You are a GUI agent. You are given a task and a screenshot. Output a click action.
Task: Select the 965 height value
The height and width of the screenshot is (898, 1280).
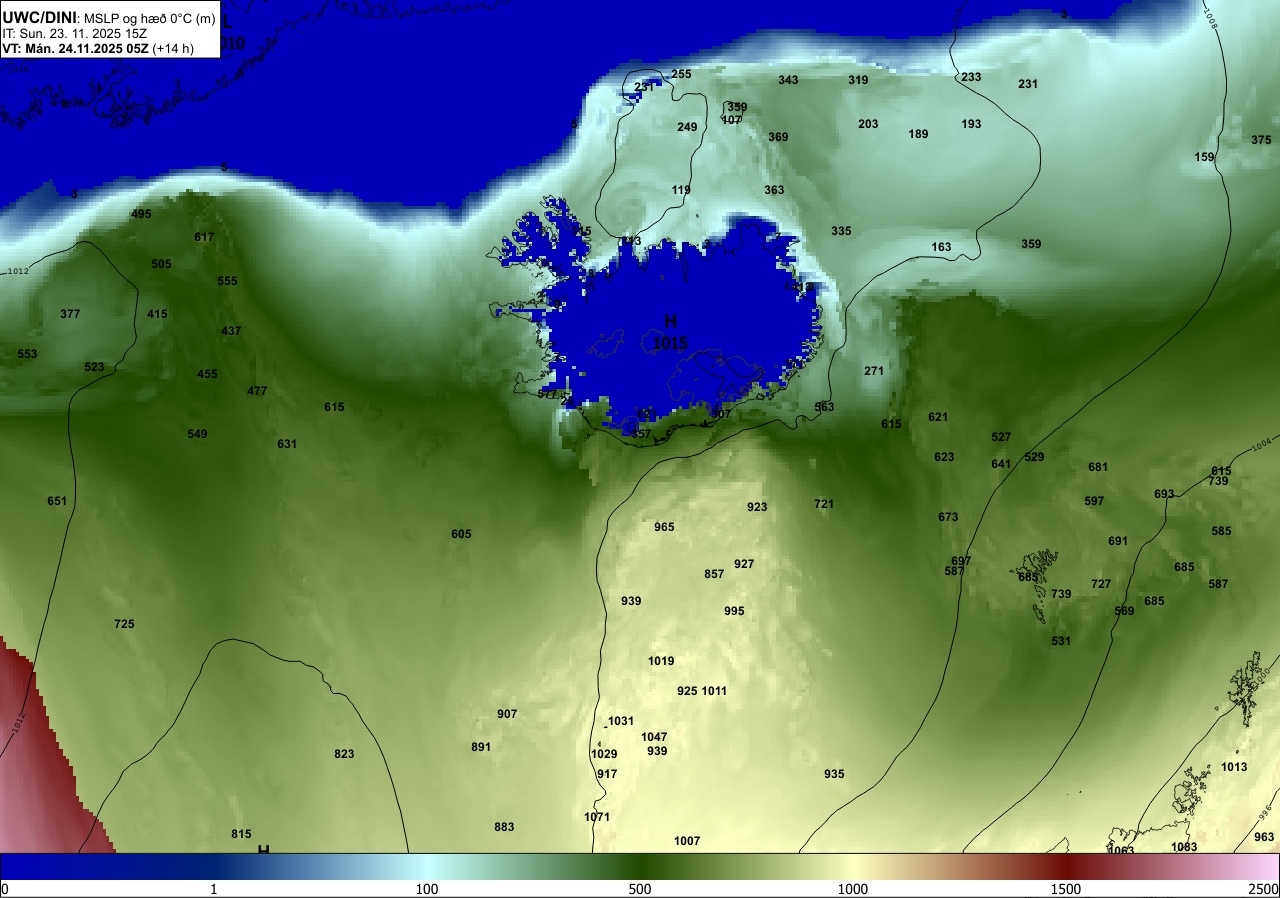[x=664, y=527]
